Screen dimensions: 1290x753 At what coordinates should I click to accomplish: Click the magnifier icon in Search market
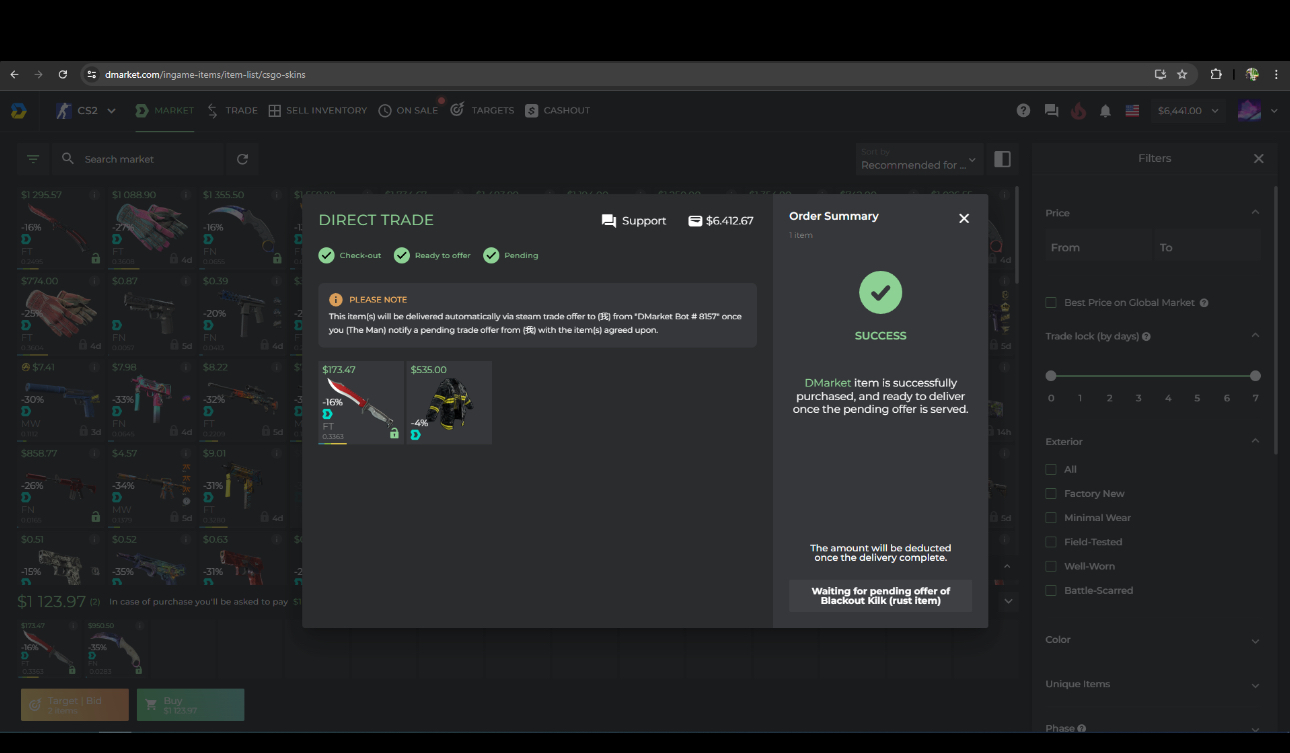click(68, 159)
